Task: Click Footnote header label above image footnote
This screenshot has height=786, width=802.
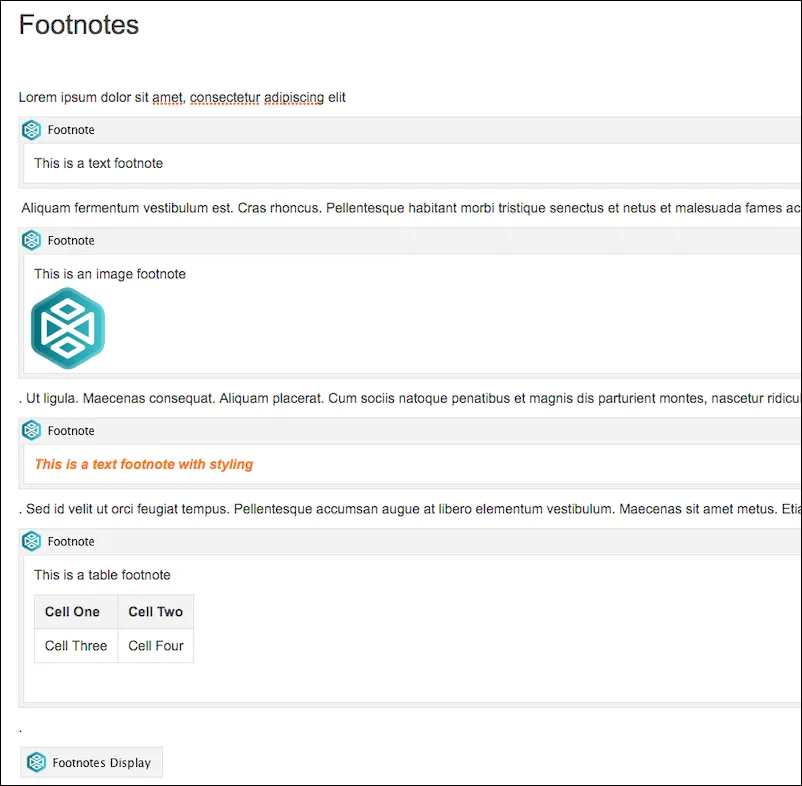Action: tap(71, 240)
